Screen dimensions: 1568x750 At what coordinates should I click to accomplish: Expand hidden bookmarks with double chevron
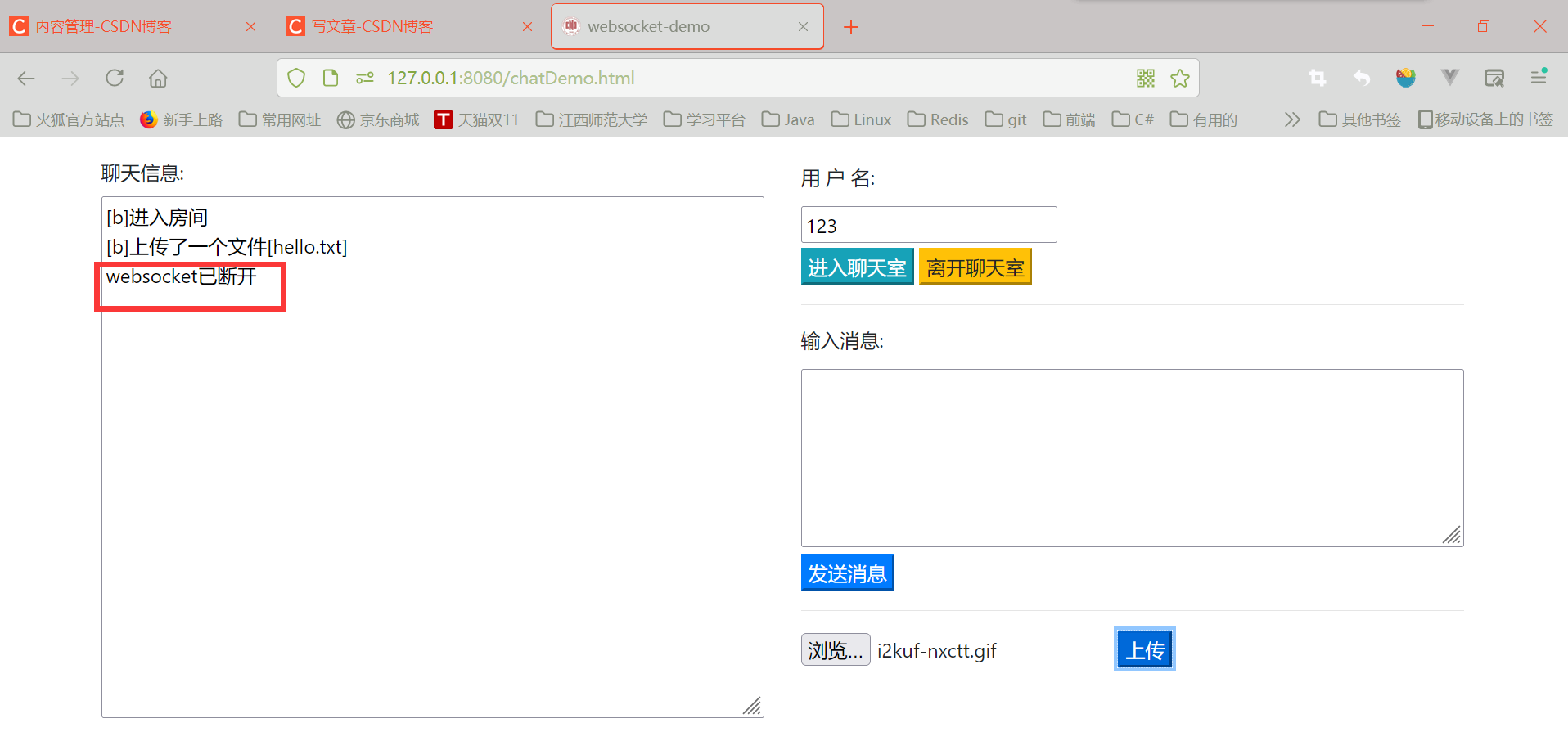pyautogui.click(x=1291, y=119)
